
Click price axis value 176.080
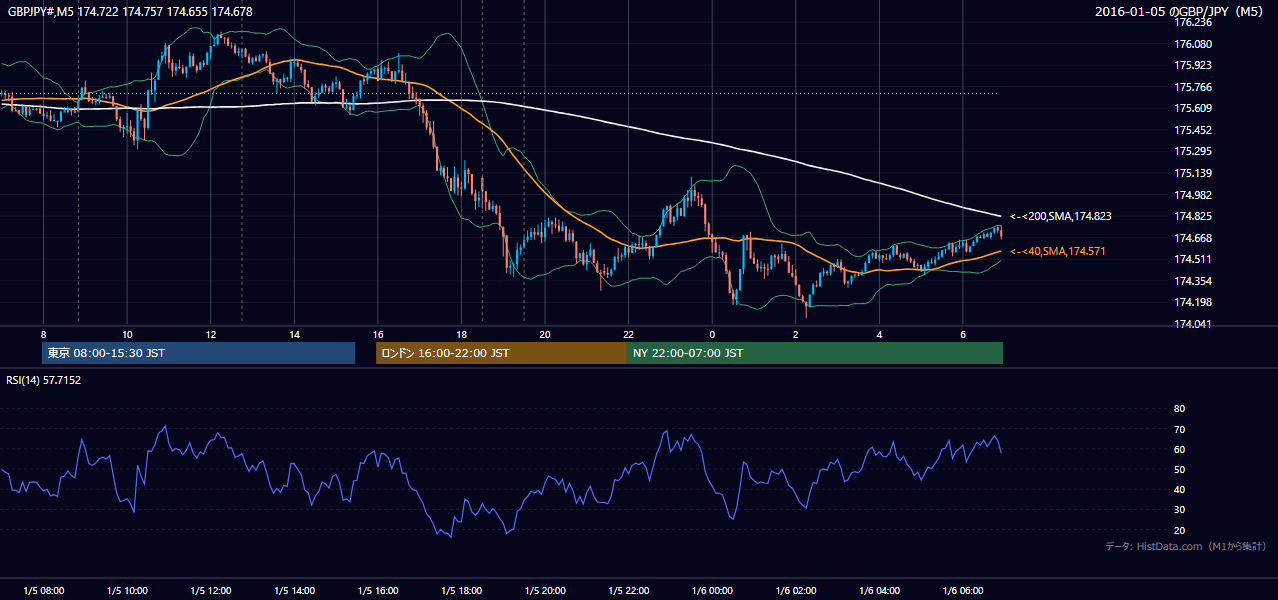1193,44
